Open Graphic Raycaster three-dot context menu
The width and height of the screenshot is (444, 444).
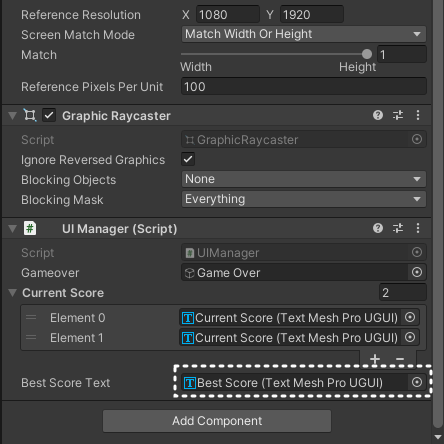418,115
